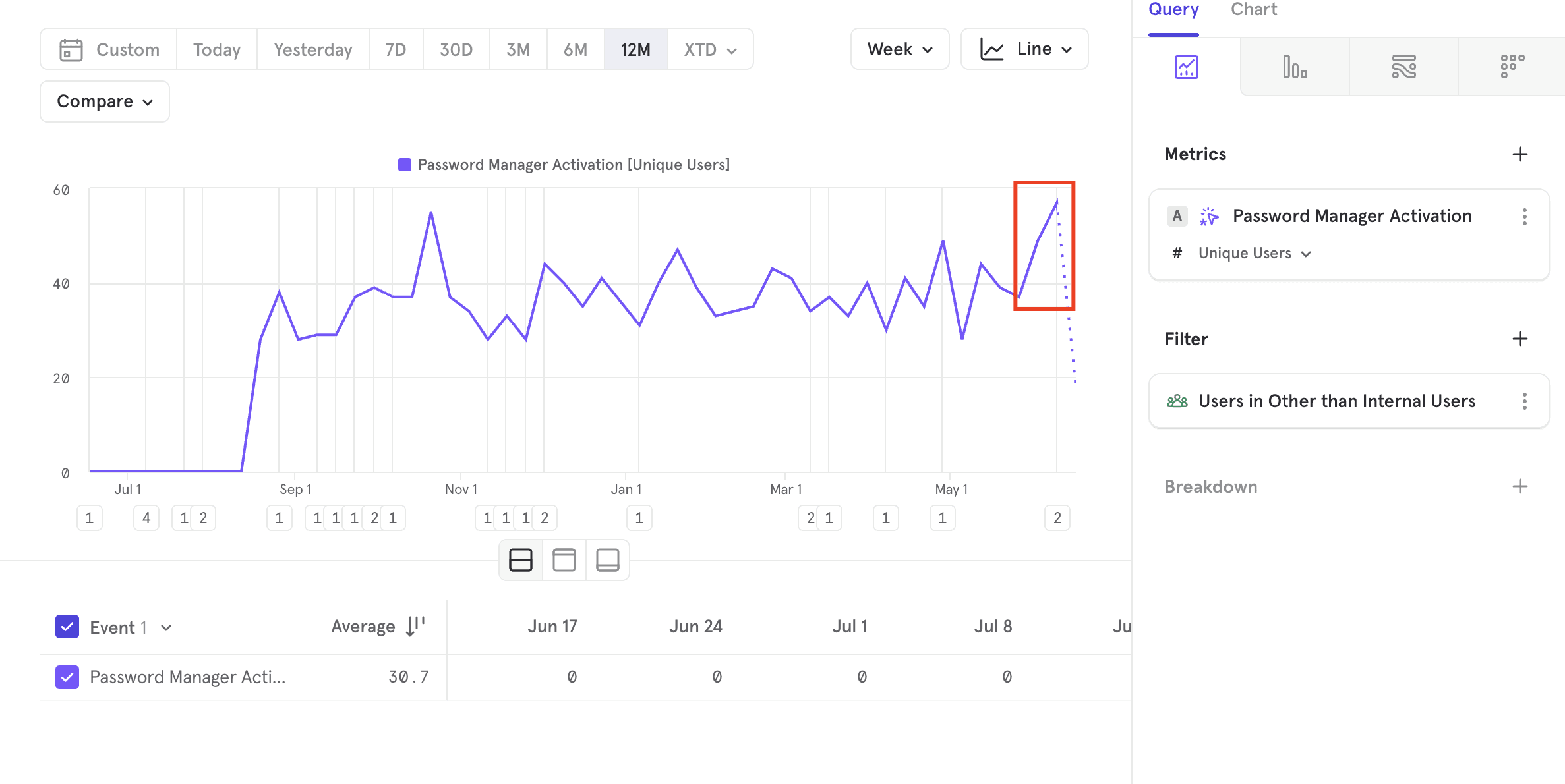Expand the Compare dropdown

point(105,101)
